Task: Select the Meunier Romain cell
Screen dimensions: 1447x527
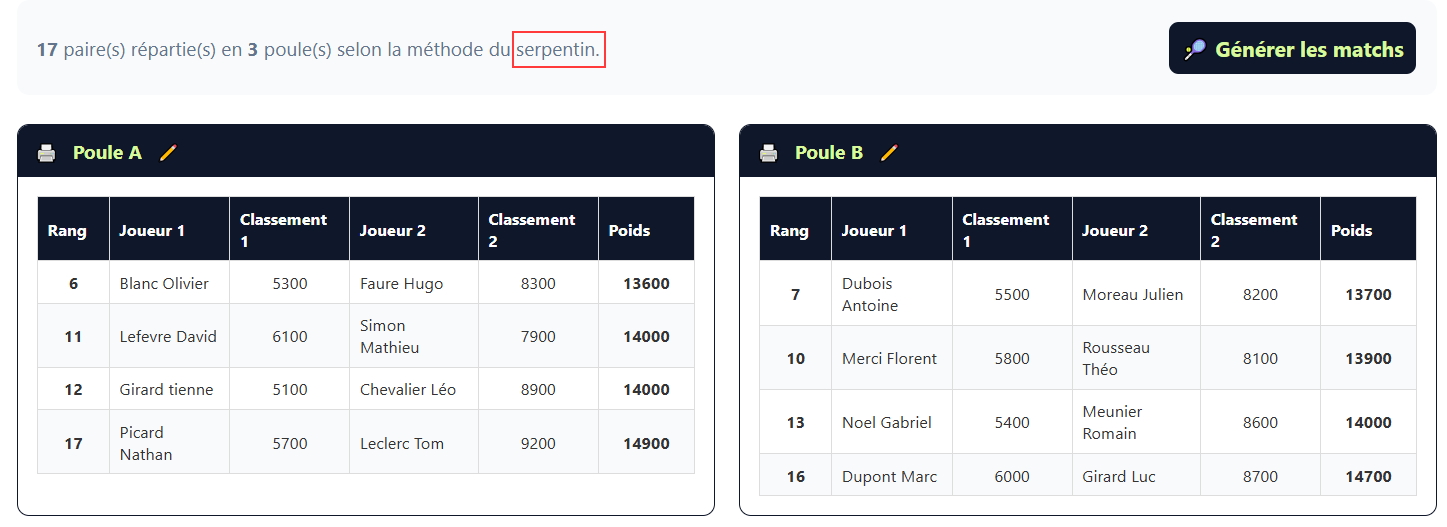Action: pos(1110,423)
